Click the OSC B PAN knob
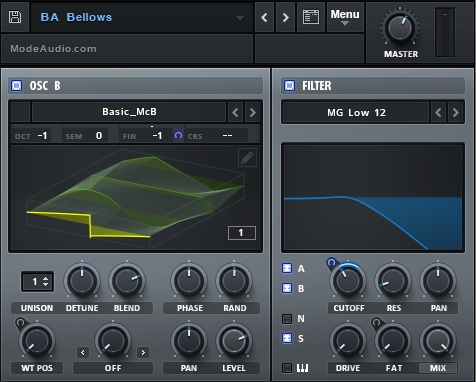The width and height of the screenshot is (476, 382). click(x=189, y=340)
